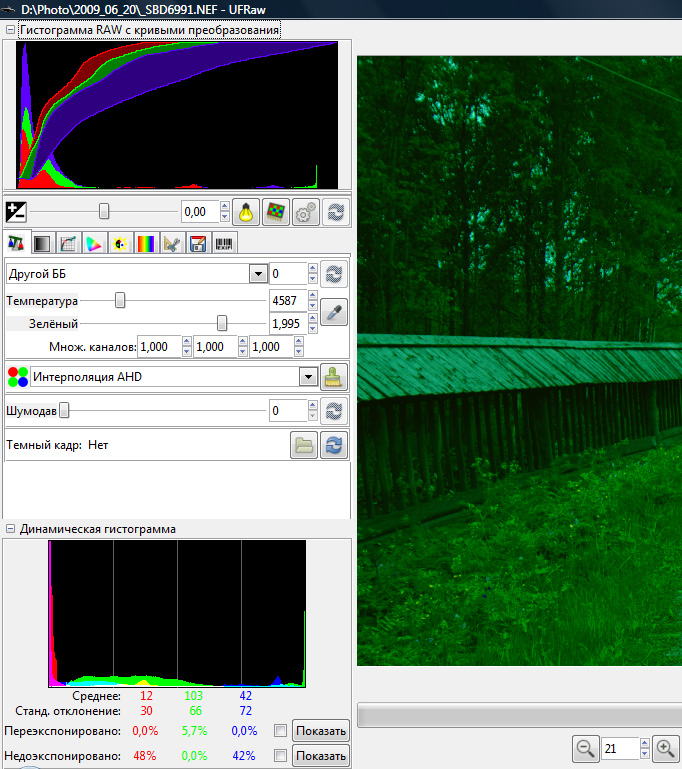The height and width of the screenshot is (769, 682).
Task: Collapse the Гистограмма RAW section
Action: (10, 30)
